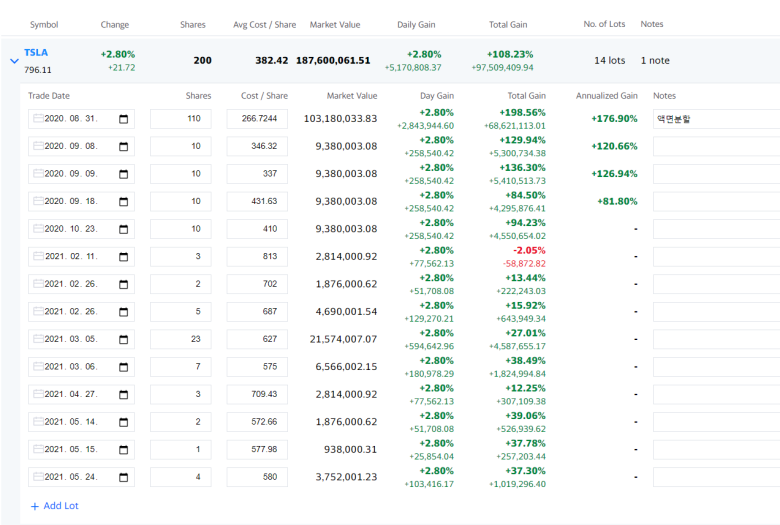Edit cost per share field 687
780x525 pixels.
[x=257, y=312]
